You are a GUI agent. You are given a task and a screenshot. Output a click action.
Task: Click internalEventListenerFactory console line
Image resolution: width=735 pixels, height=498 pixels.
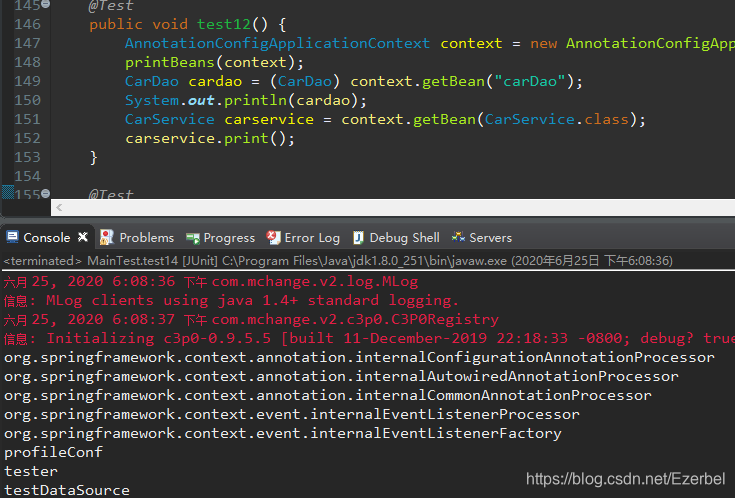pos(283,433)
